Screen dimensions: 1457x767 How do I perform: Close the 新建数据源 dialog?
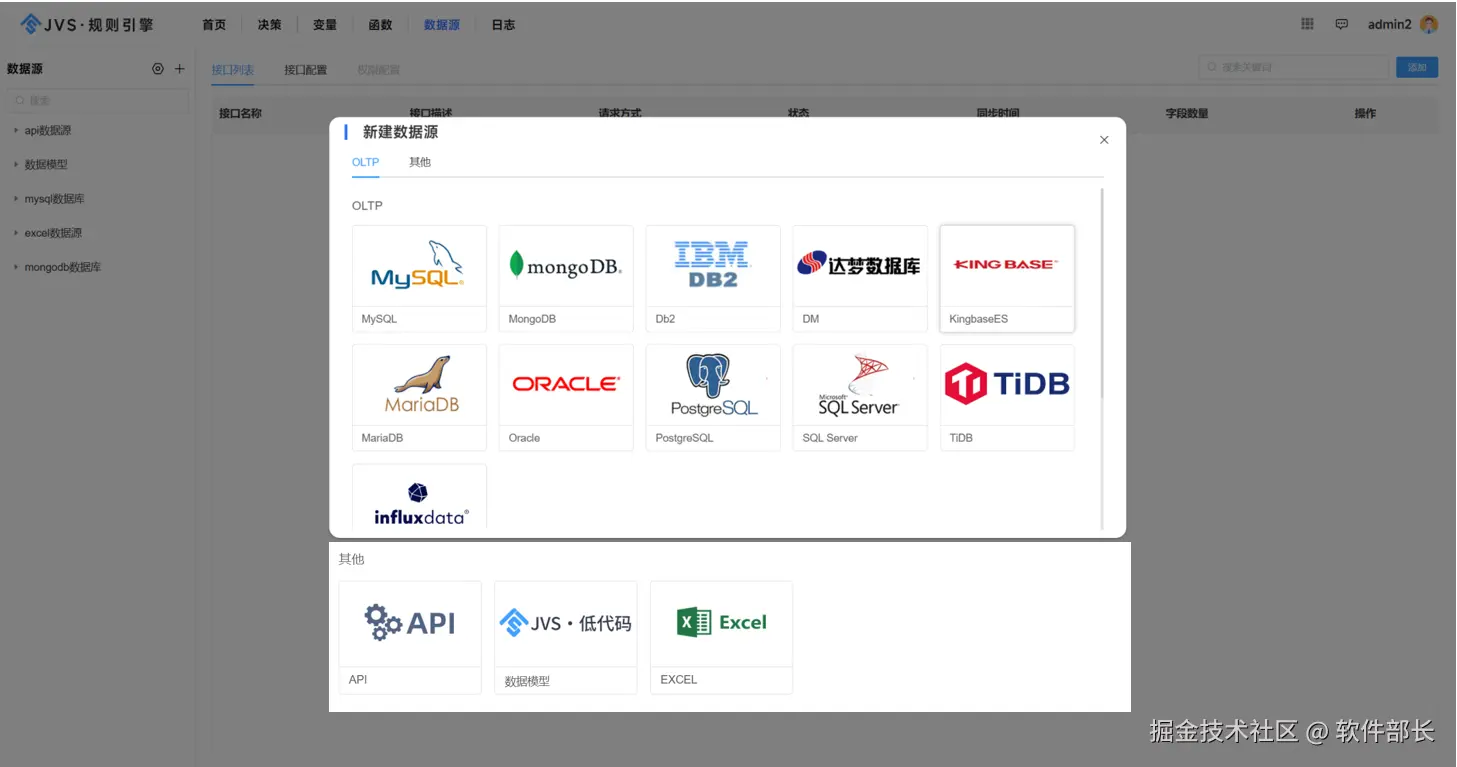coord(1104,140)
